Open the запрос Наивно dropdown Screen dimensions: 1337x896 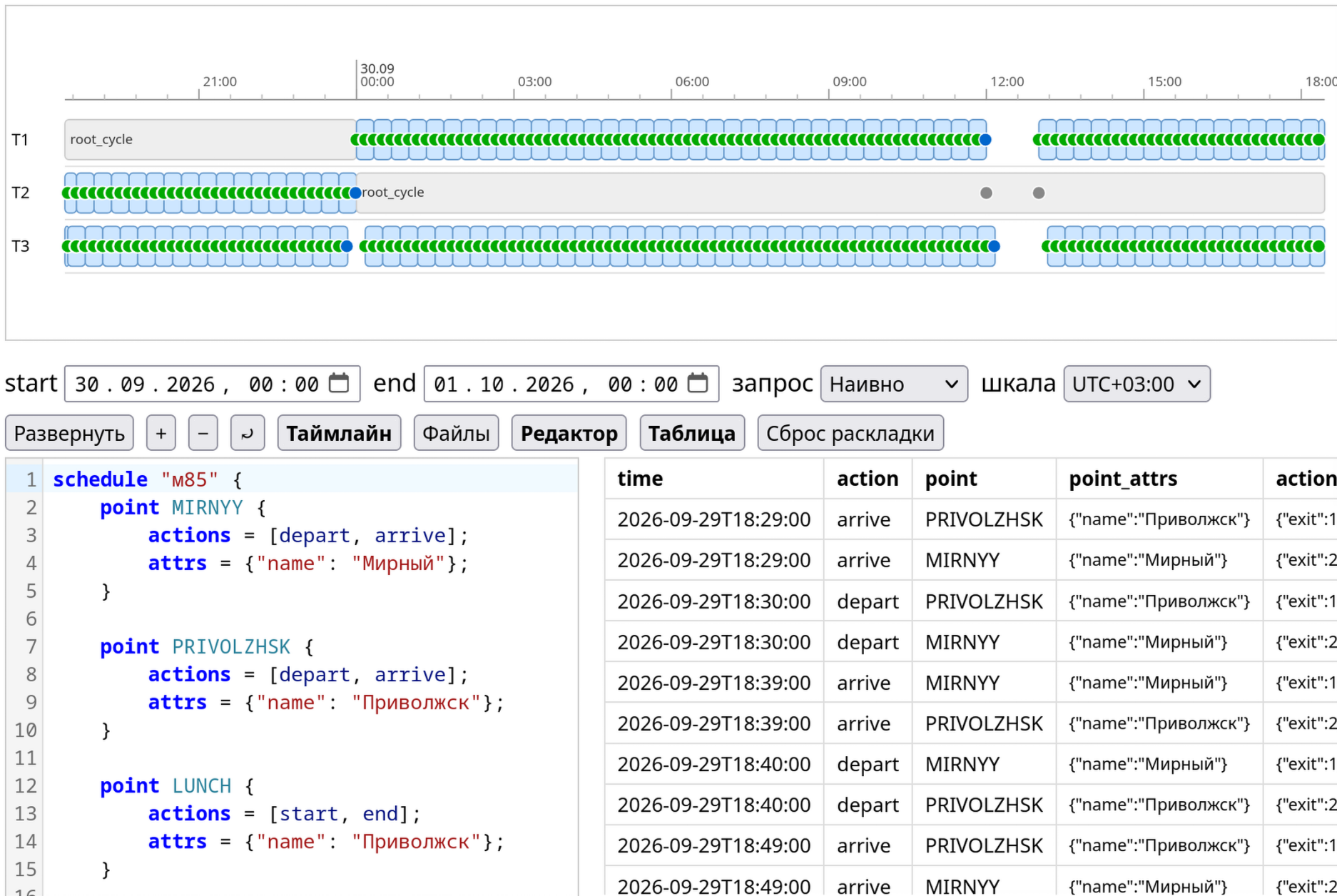pyautogui.click(x=894, y=384)
